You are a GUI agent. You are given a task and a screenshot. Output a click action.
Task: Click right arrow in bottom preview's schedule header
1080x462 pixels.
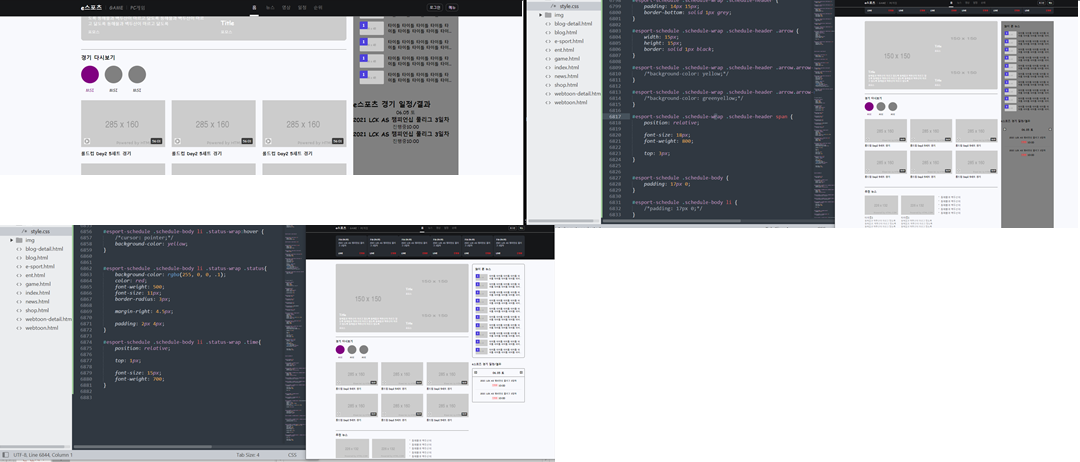(520, 373)
